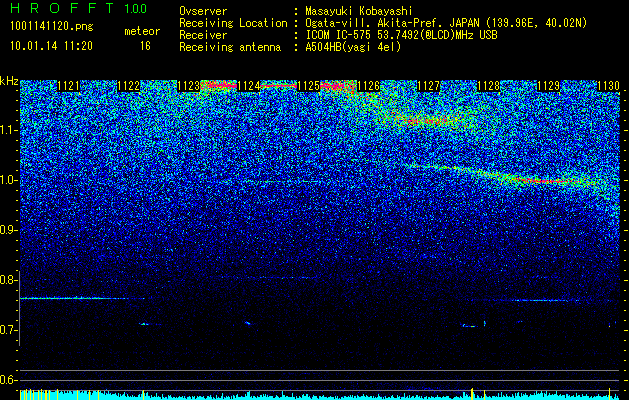The width and height of the screenshot is (629, 400).
Task: Click the 1129 time marker
Action: tap(548, 86)
